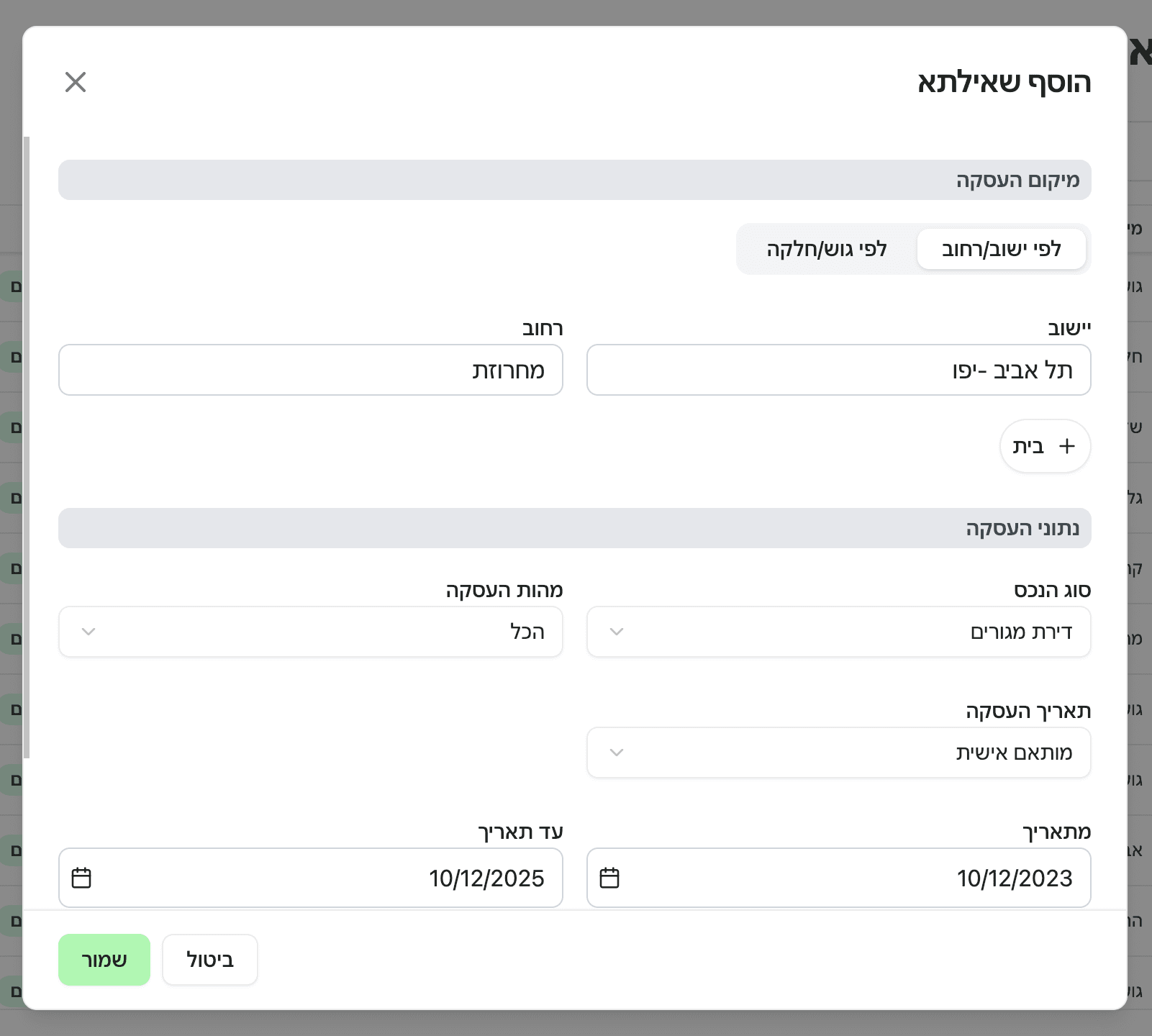Select the date field showing 10/12/2023
The height and width of the screenshot is (1036, 1152).
coord(838,877)
